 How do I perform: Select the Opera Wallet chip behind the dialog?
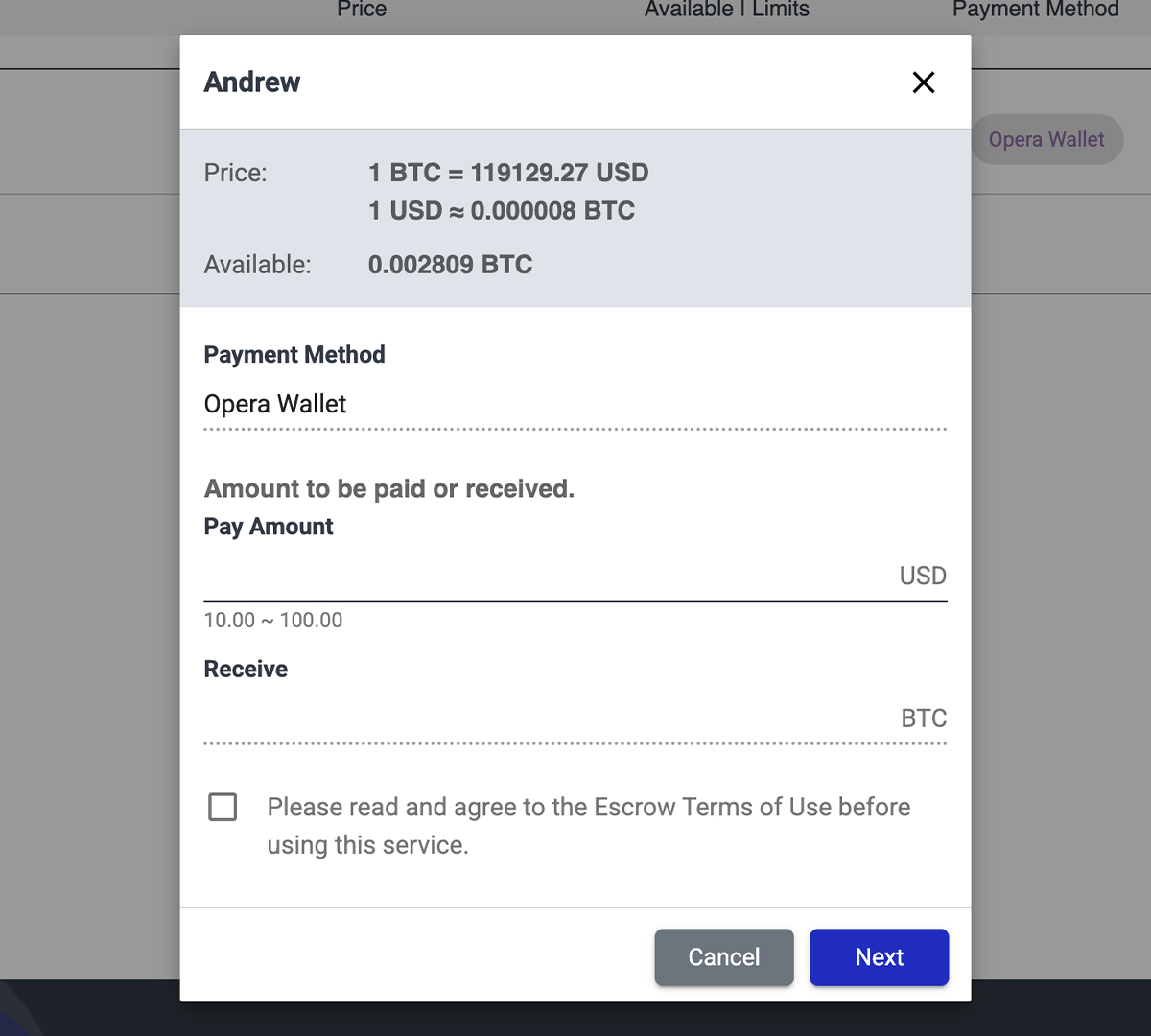point(1046,140)
